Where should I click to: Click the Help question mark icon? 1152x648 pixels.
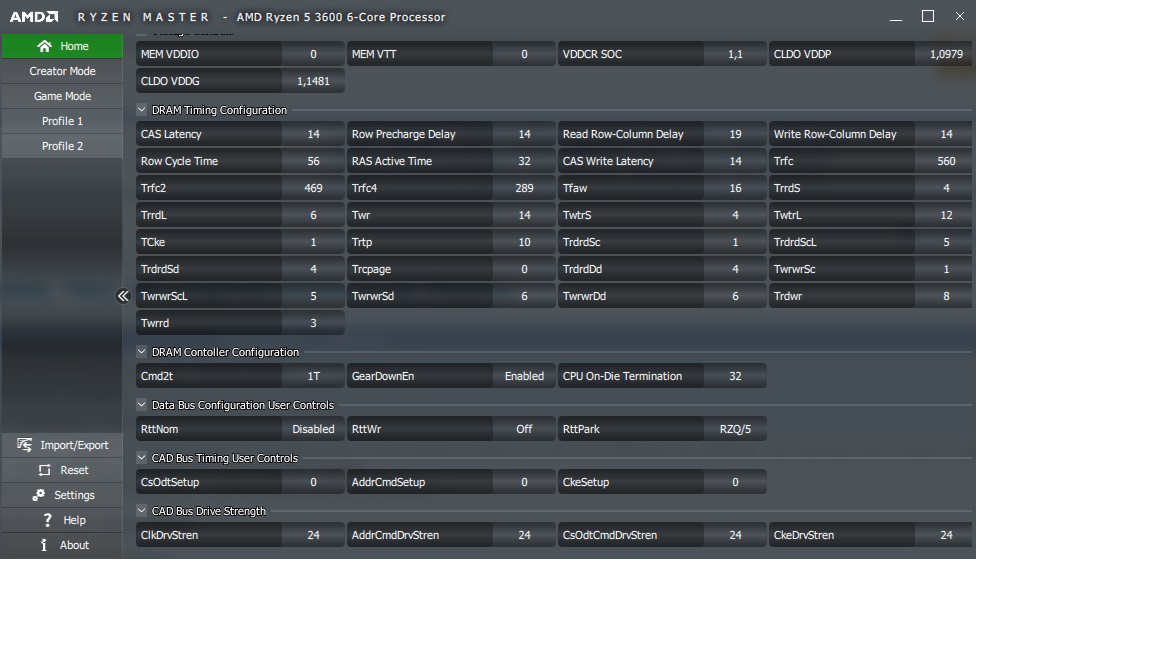[x=48, y=520]
